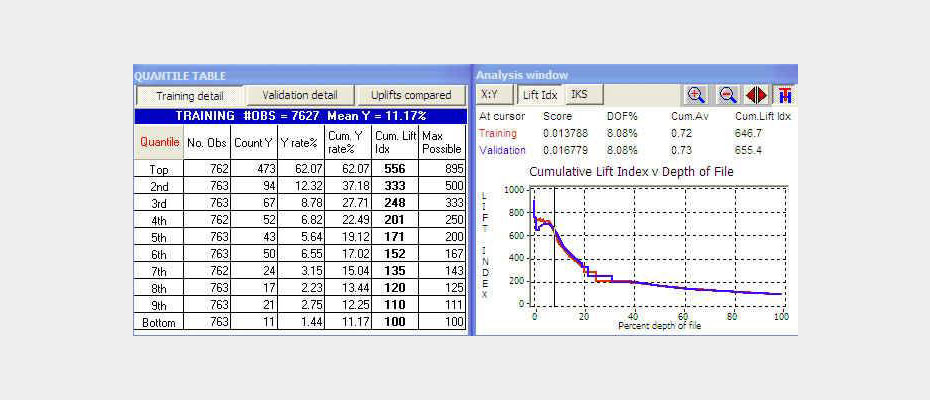The width and height of the screenshot is (930, 400).
Task: Click the Cum. Lift Idx column header
Action: tap(394, 142)
